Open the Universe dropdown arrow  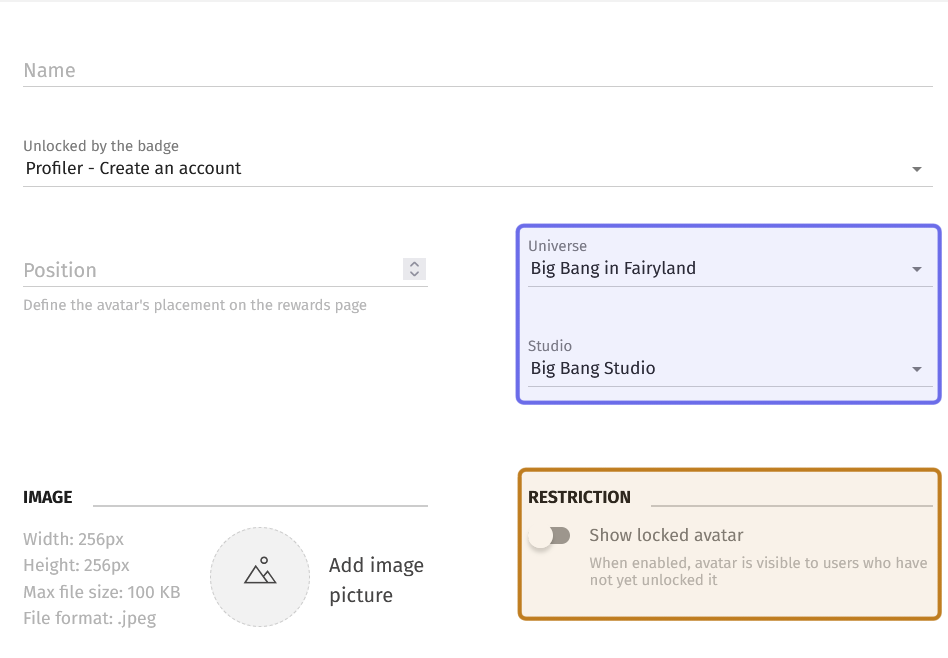[x=917, y=269]
